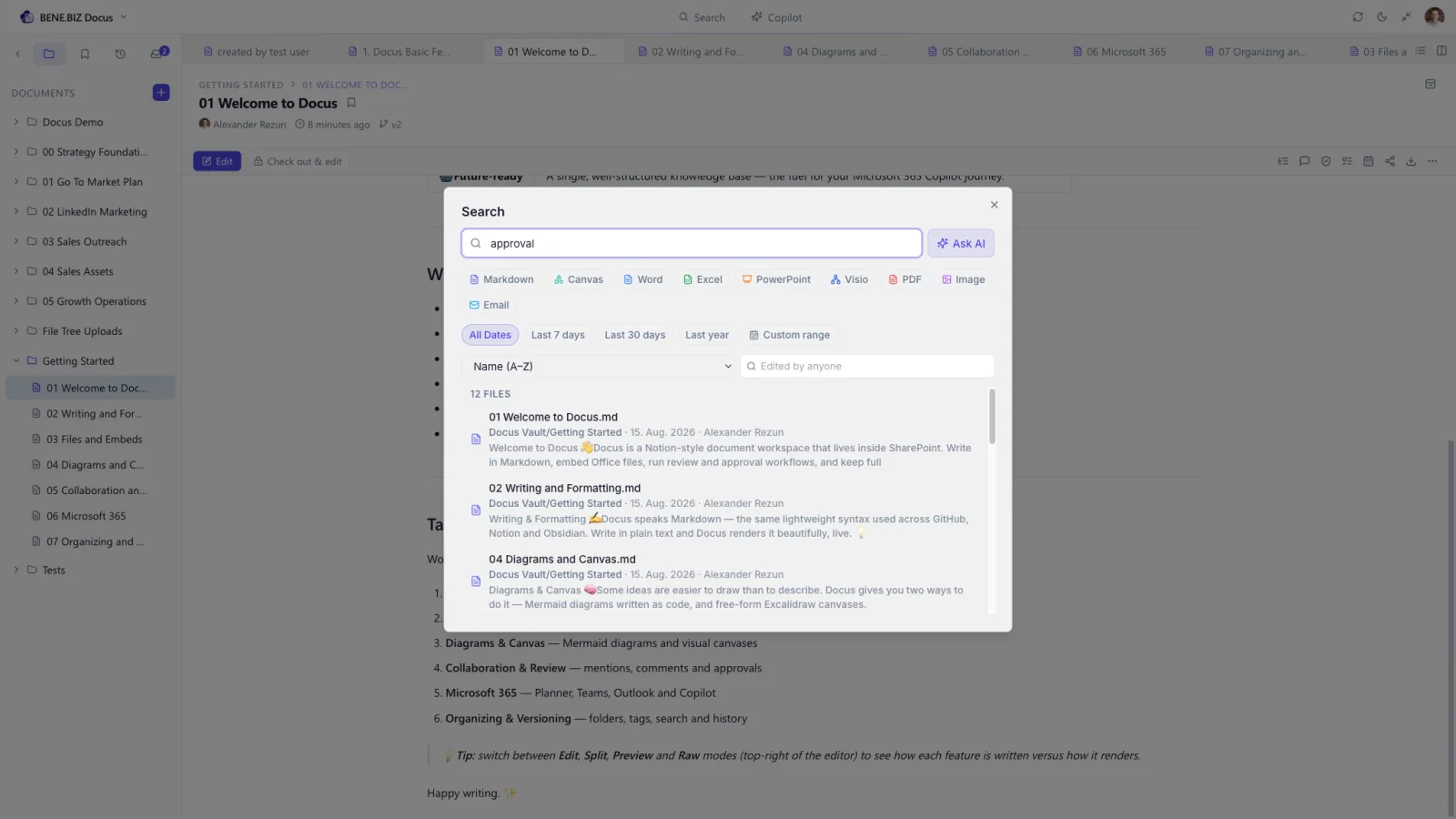The image size is (1456, 819).
Task: Click the sync refresh icon
Action: click(x=1358, y=17)
